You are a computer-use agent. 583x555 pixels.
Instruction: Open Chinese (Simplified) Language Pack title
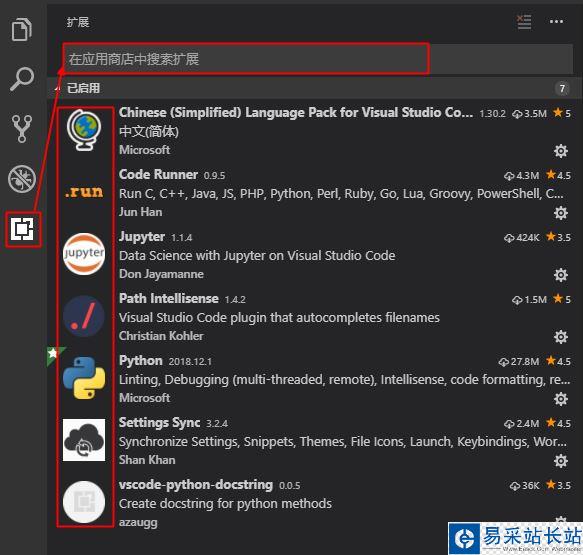coord(296,113)
